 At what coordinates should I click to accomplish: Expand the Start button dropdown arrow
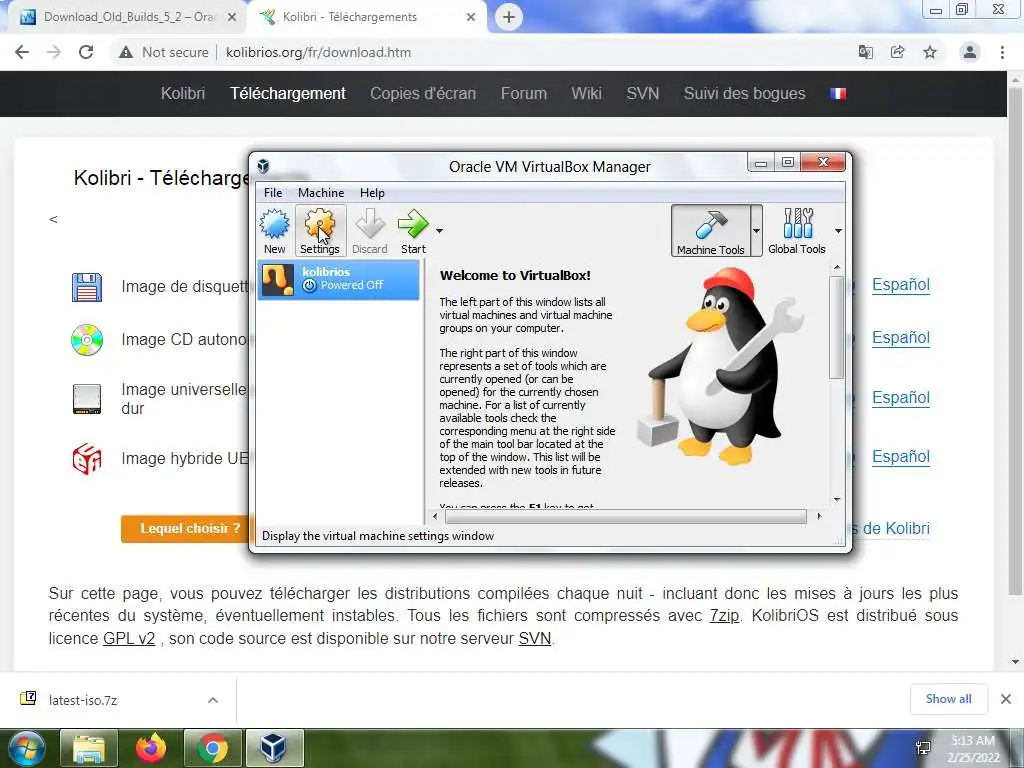click(440, 231)
